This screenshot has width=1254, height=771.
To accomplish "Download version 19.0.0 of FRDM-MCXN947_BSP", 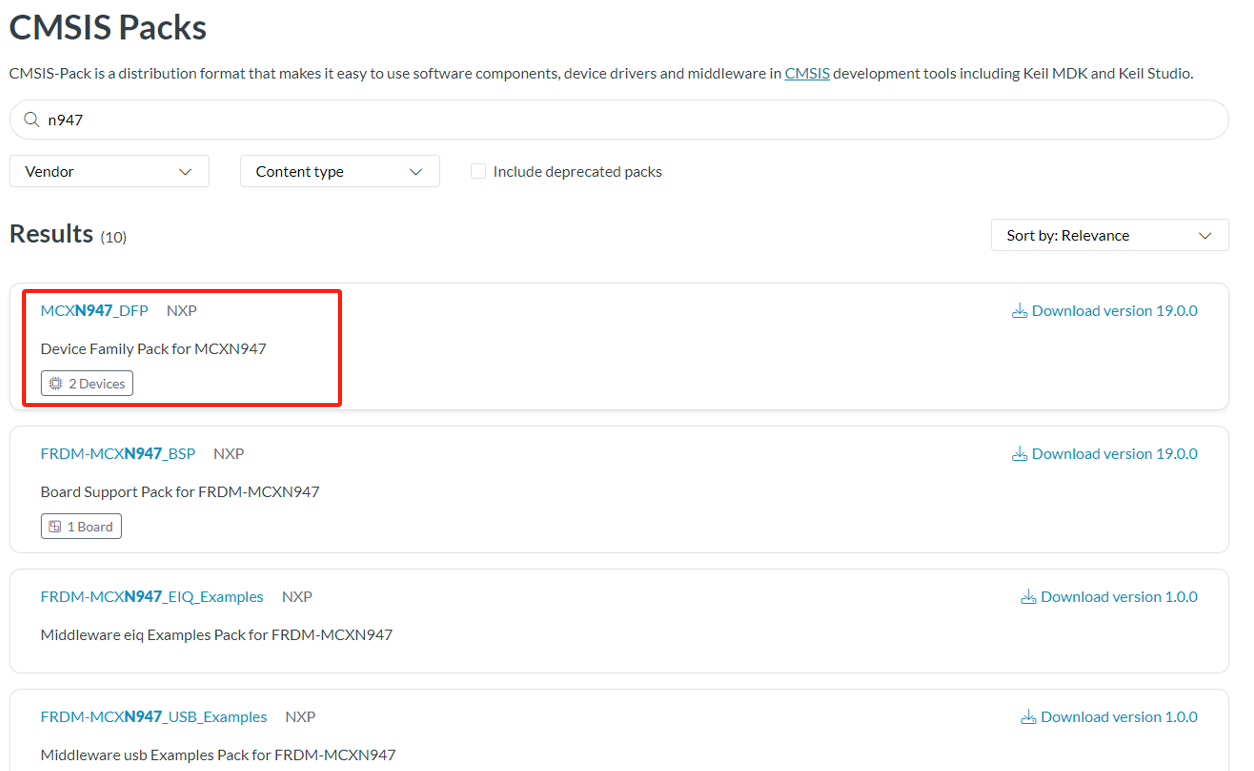I will (1105, 454).
